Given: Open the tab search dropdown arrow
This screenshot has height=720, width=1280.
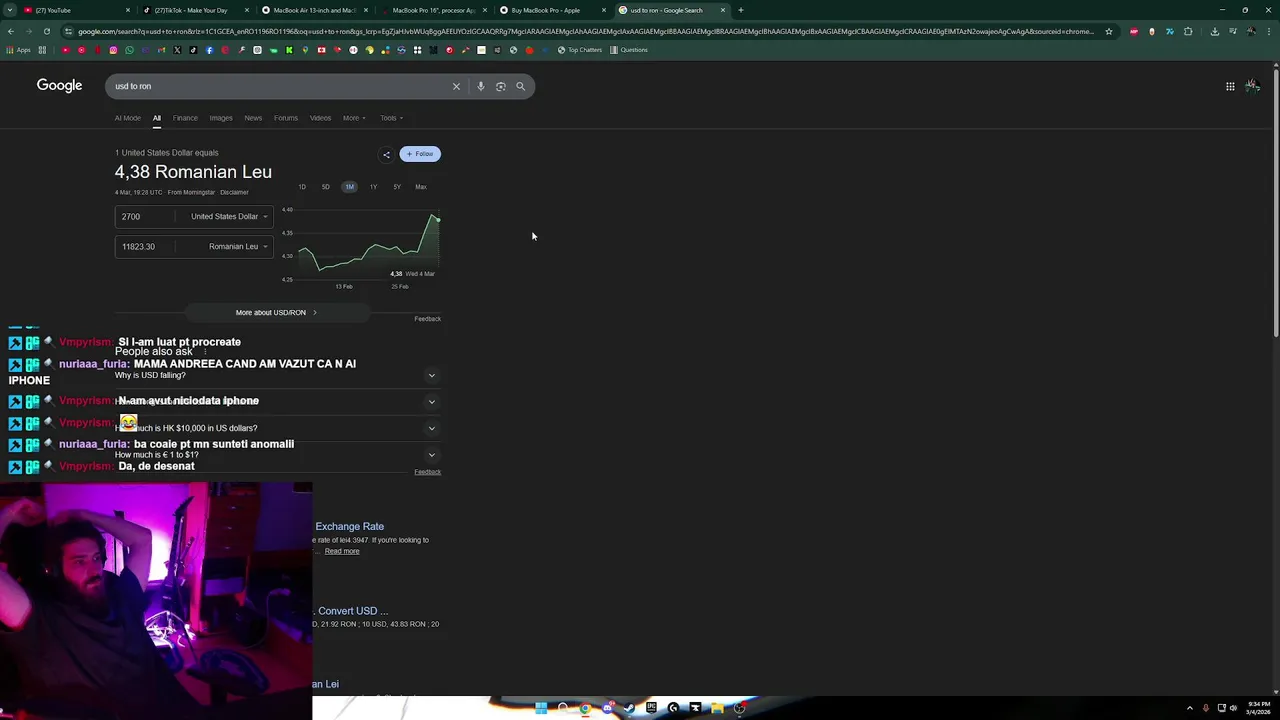Looking at the screenshot, I should pos(11,10).
